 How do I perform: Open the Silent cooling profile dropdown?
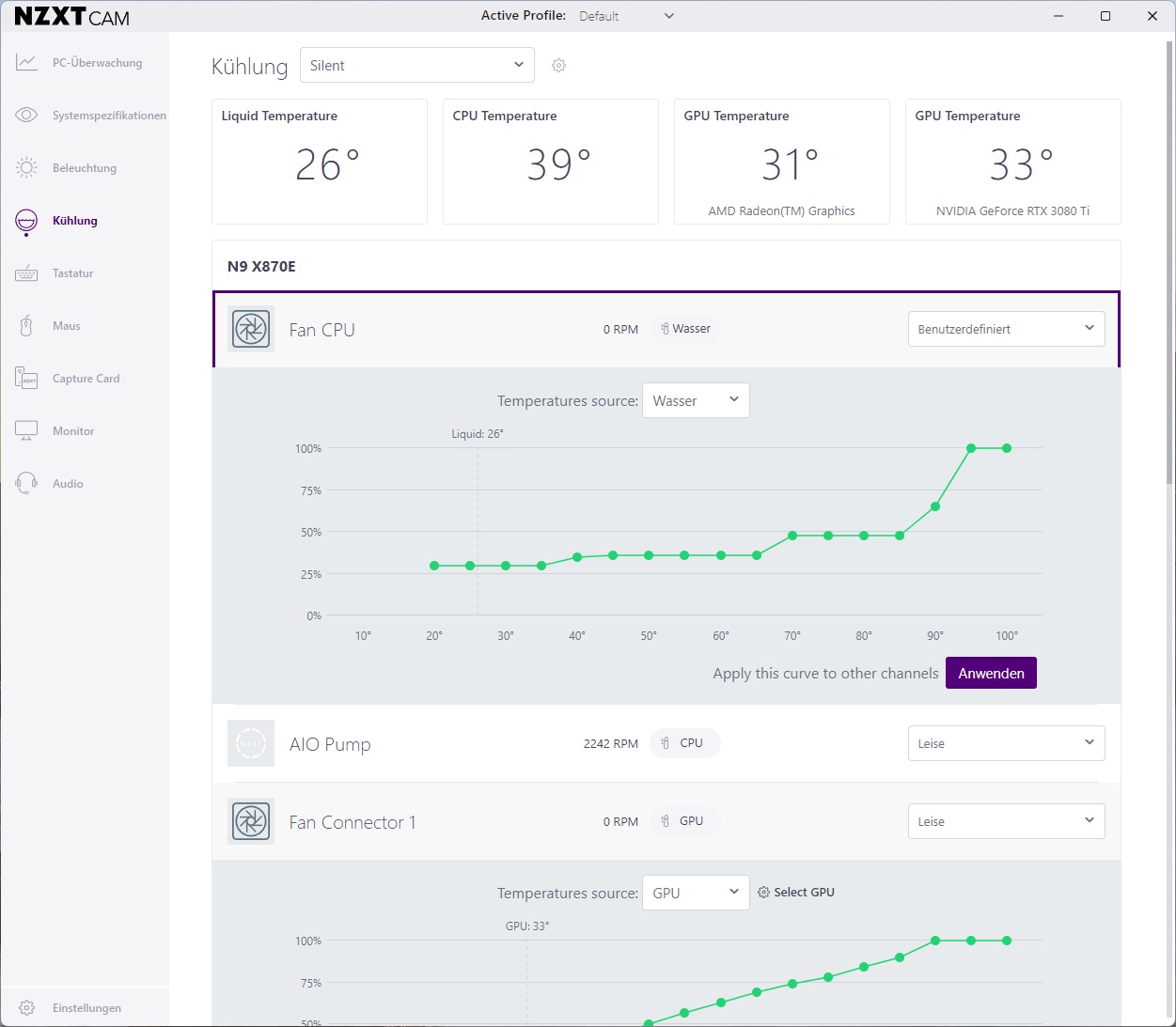[x=417, y=65]
